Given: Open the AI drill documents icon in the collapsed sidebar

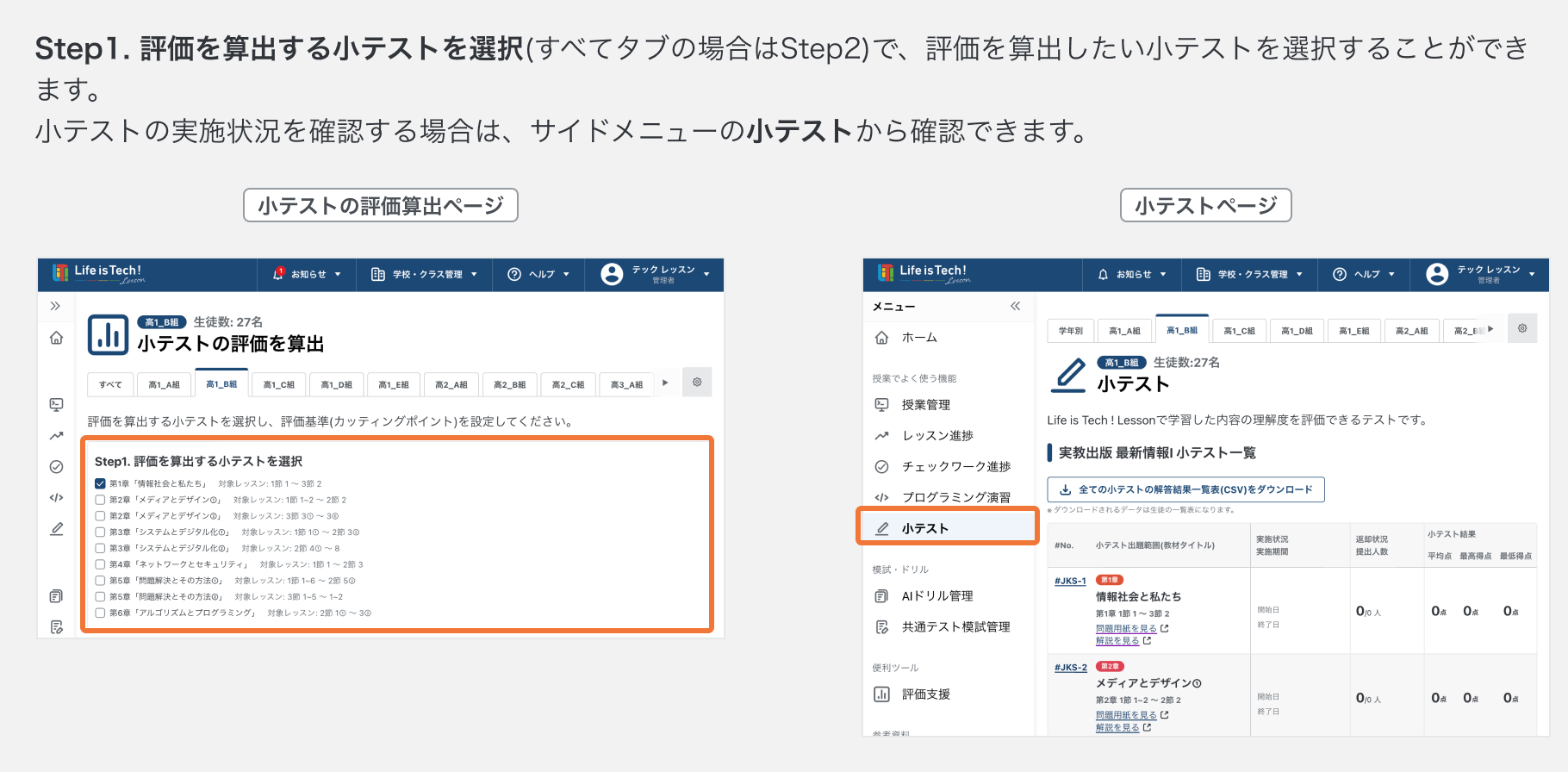Looking at the screenshot, I should pos(56,596).
